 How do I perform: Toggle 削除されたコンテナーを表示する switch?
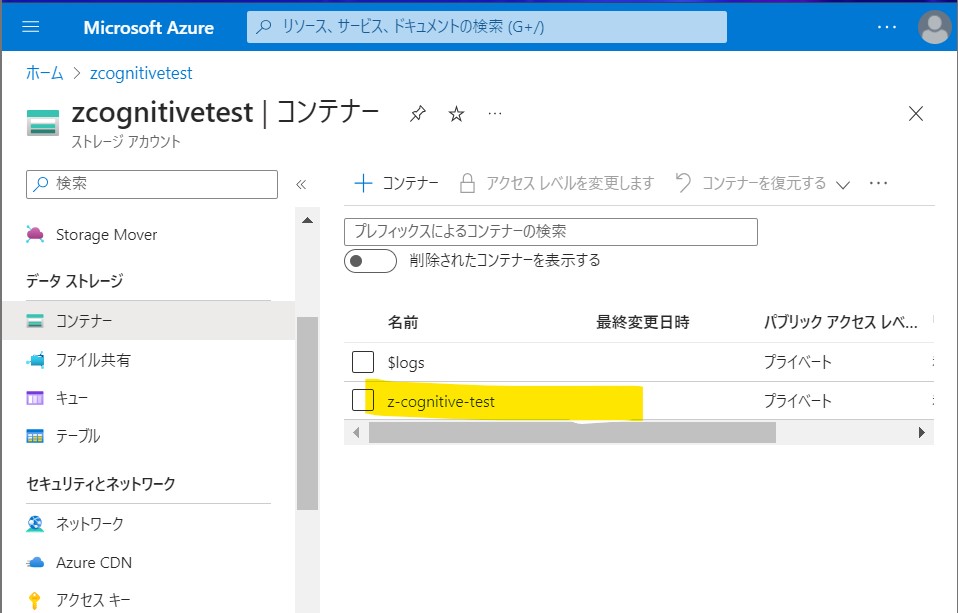point(370,261)
